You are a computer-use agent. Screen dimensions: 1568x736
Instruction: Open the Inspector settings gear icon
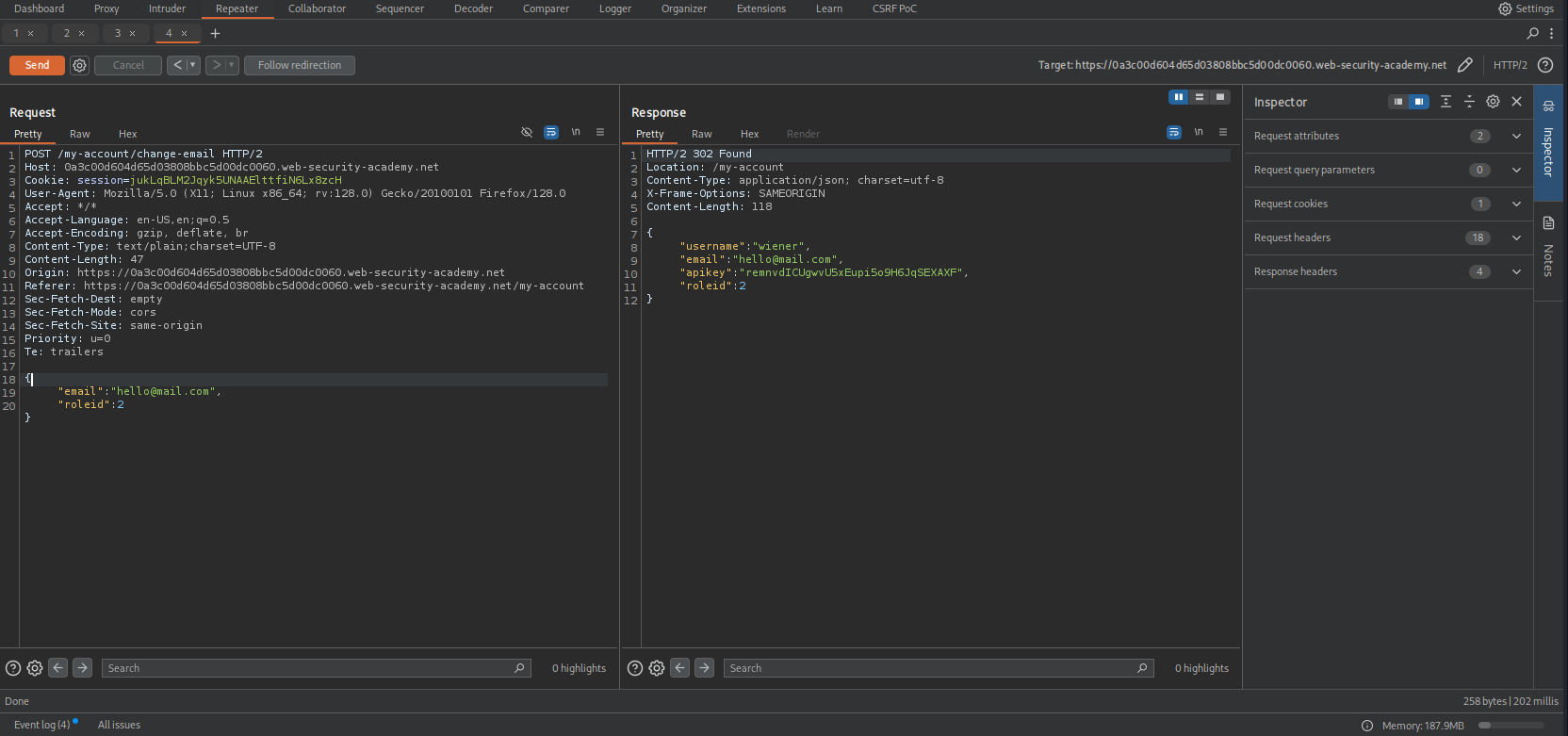1493,102
